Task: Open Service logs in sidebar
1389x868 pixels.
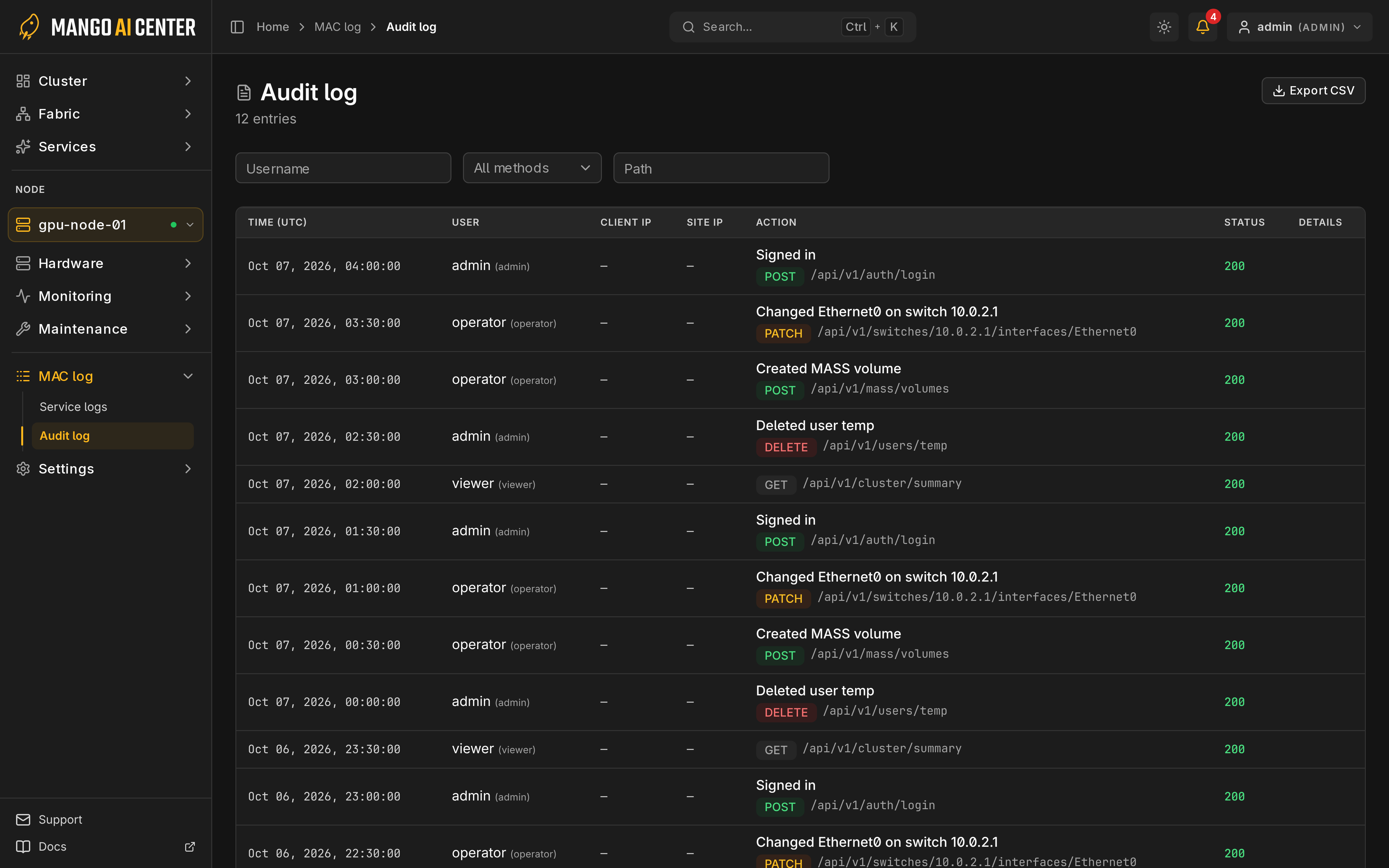Action: 73,407
